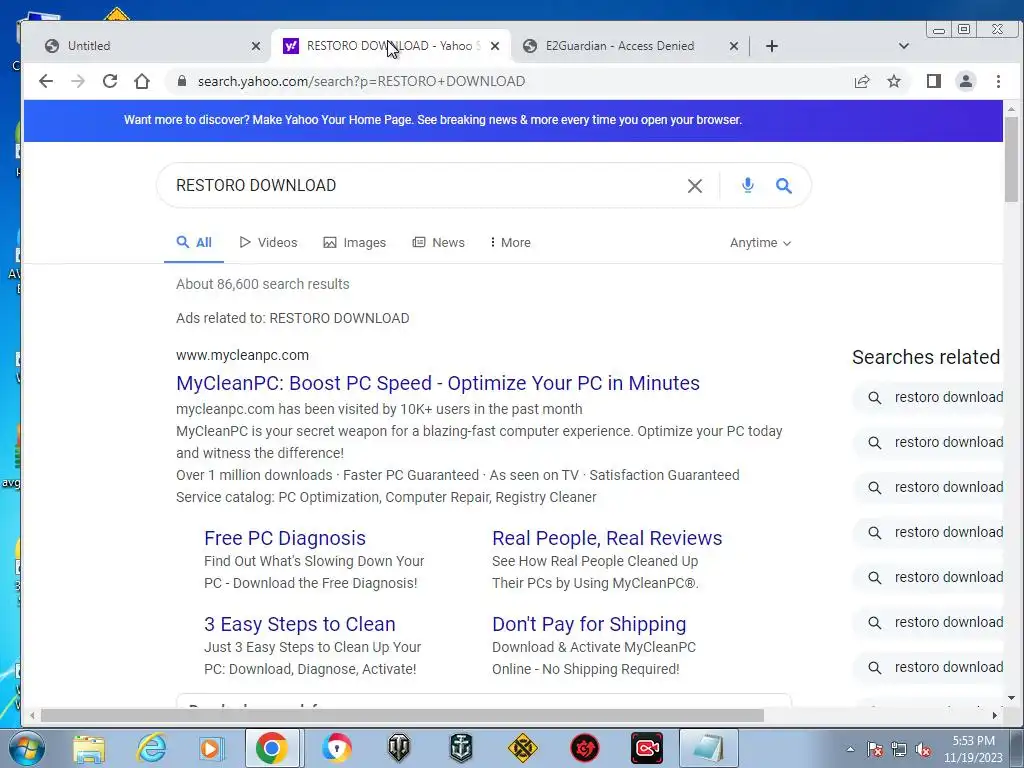Open Action Center flag in tray
The height and width of the screenshot is (768, 1024).
point(875,749)
